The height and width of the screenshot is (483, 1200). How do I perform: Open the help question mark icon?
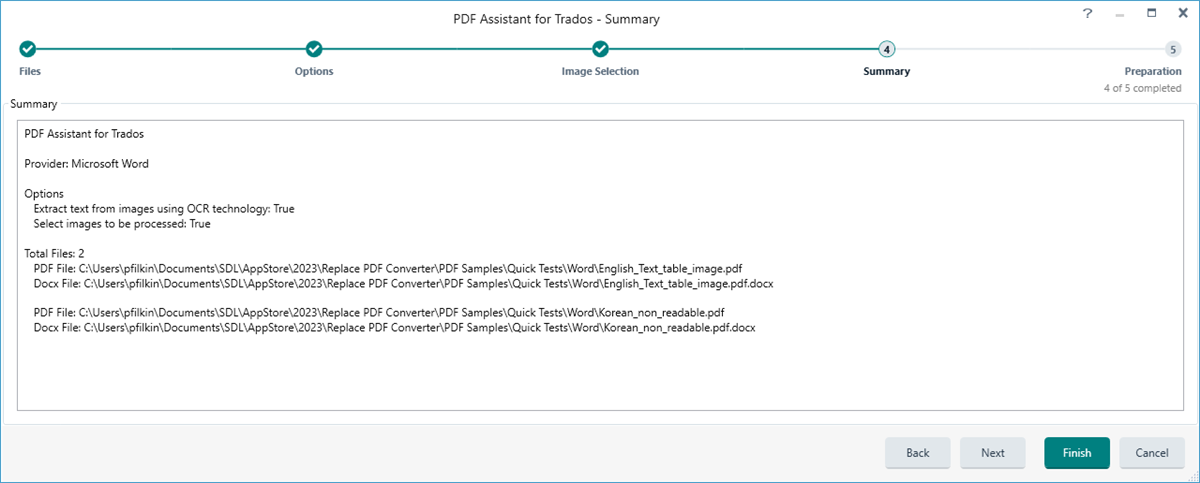pyautogui.click(x=1087, y=14)
